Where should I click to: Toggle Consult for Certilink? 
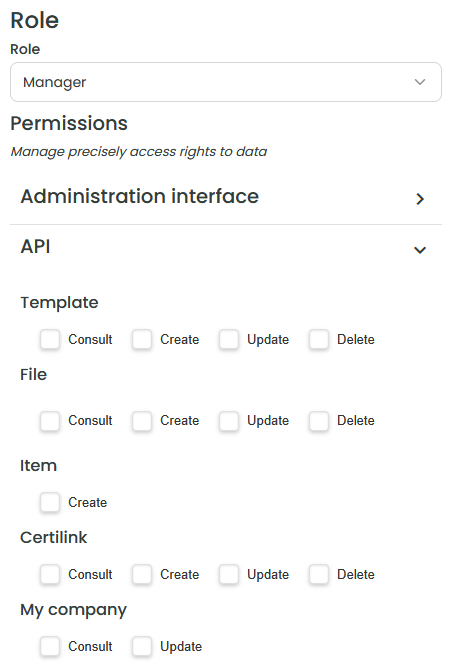(50, 574)
